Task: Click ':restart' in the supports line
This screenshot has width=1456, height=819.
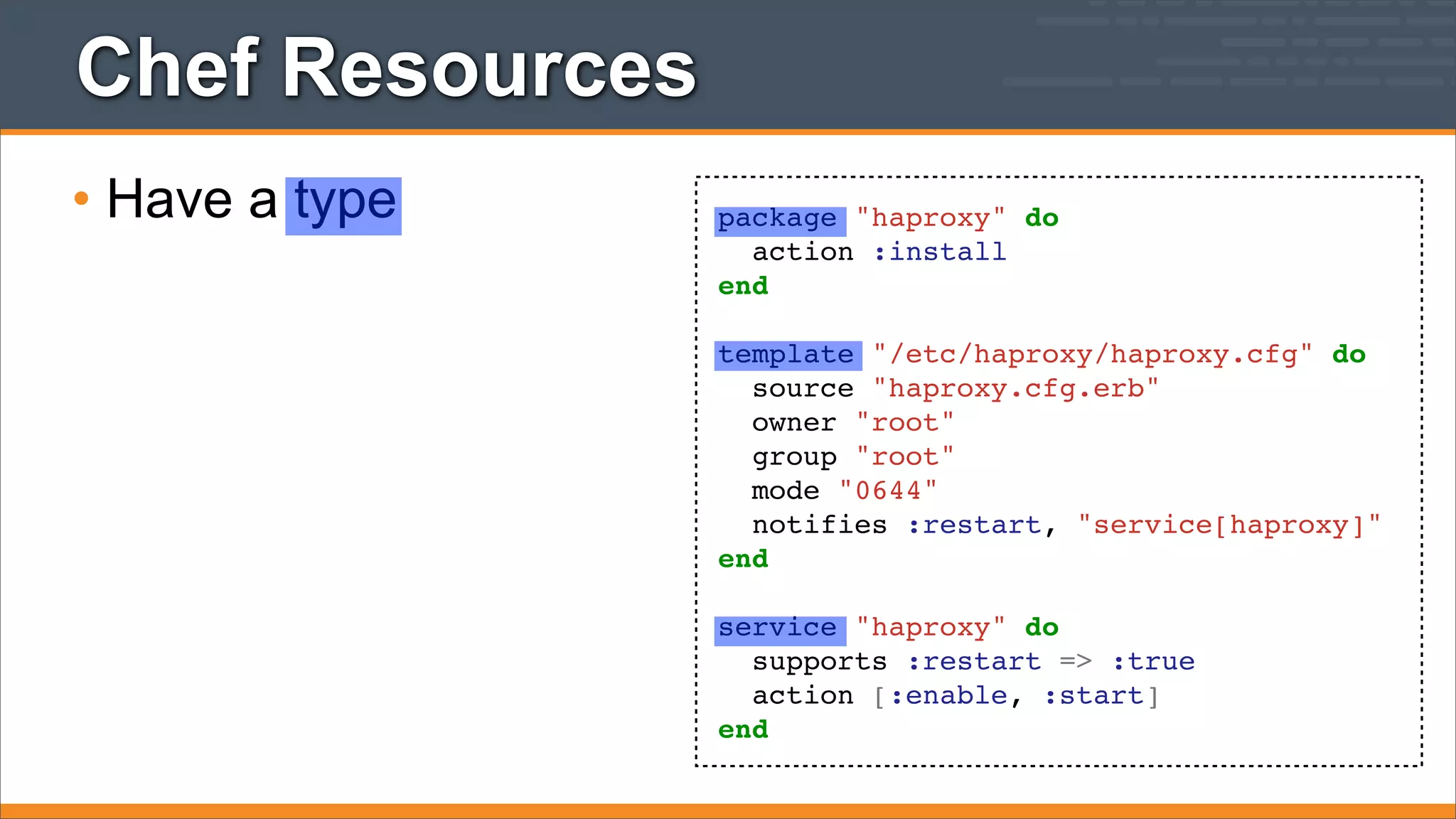Action: [x=975, y=662]
